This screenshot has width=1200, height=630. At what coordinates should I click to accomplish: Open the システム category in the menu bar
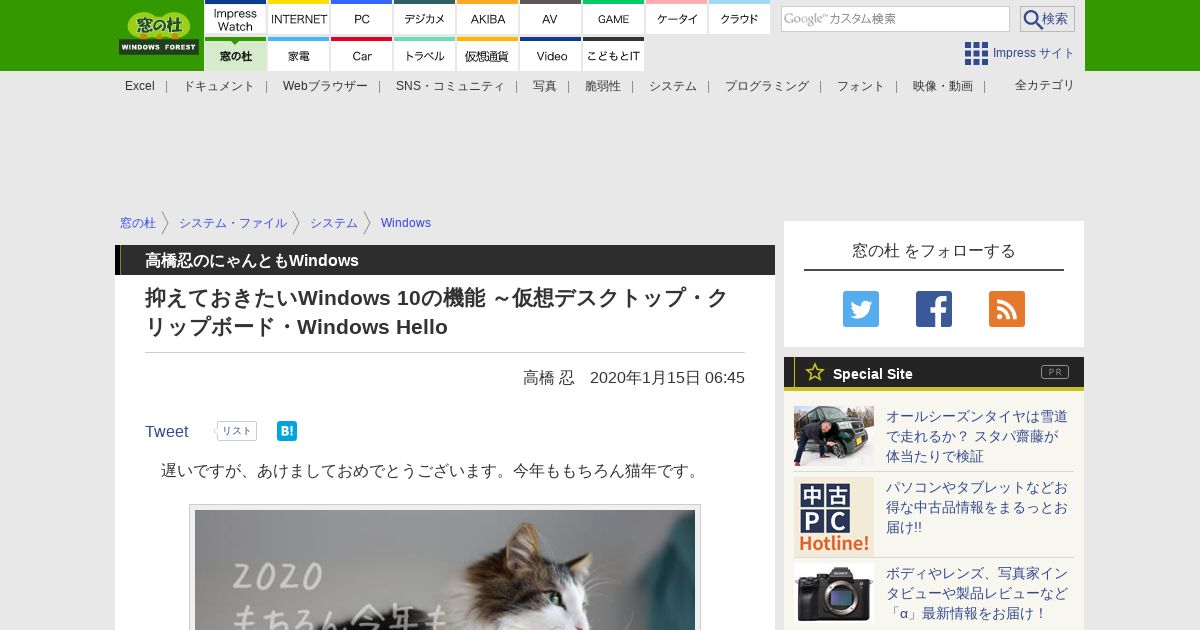click(x=673, y=86)
